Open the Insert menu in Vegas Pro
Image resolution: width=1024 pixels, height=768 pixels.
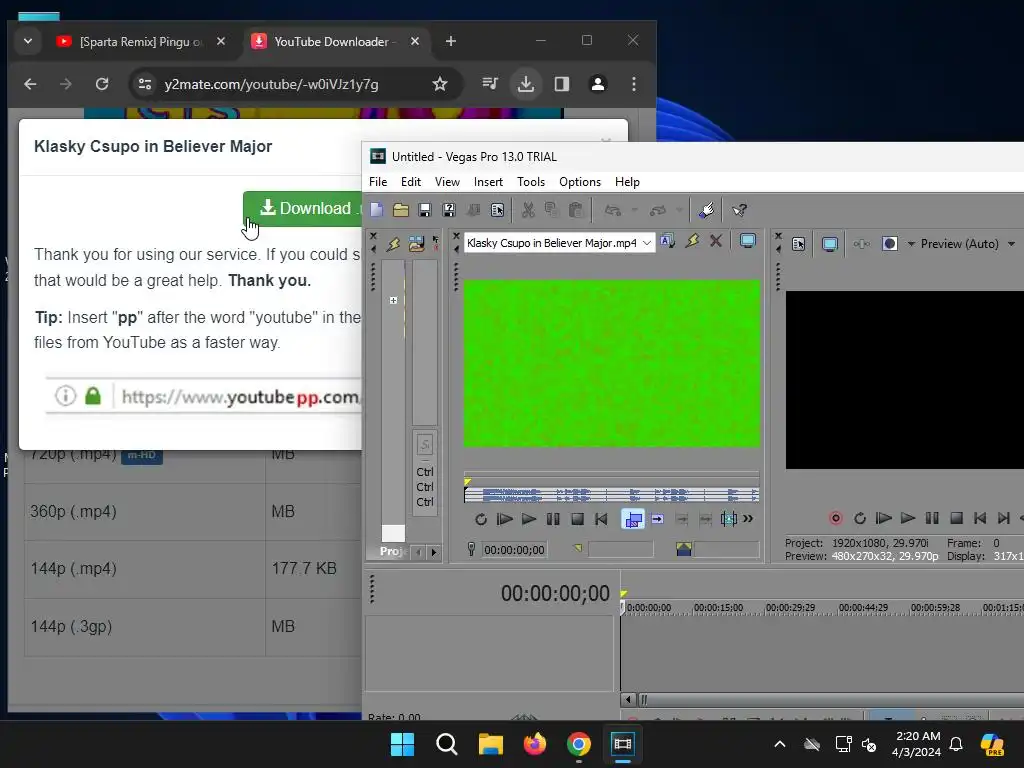pos(488,182)
